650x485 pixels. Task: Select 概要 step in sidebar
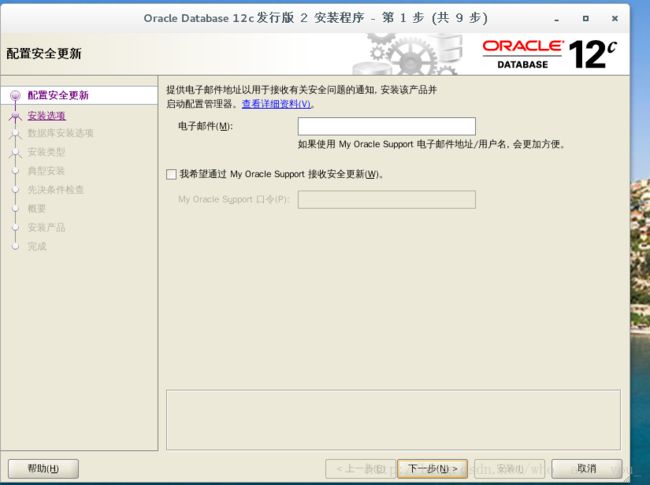coord(36,209)
